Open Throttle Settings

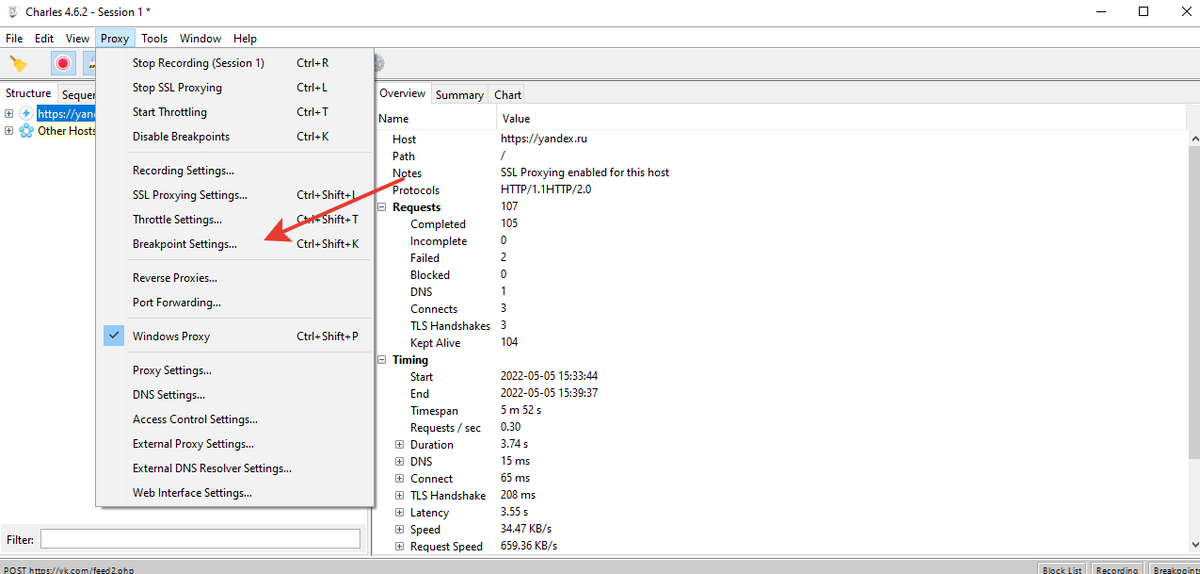pyautogui.click(x=235, y=220)
